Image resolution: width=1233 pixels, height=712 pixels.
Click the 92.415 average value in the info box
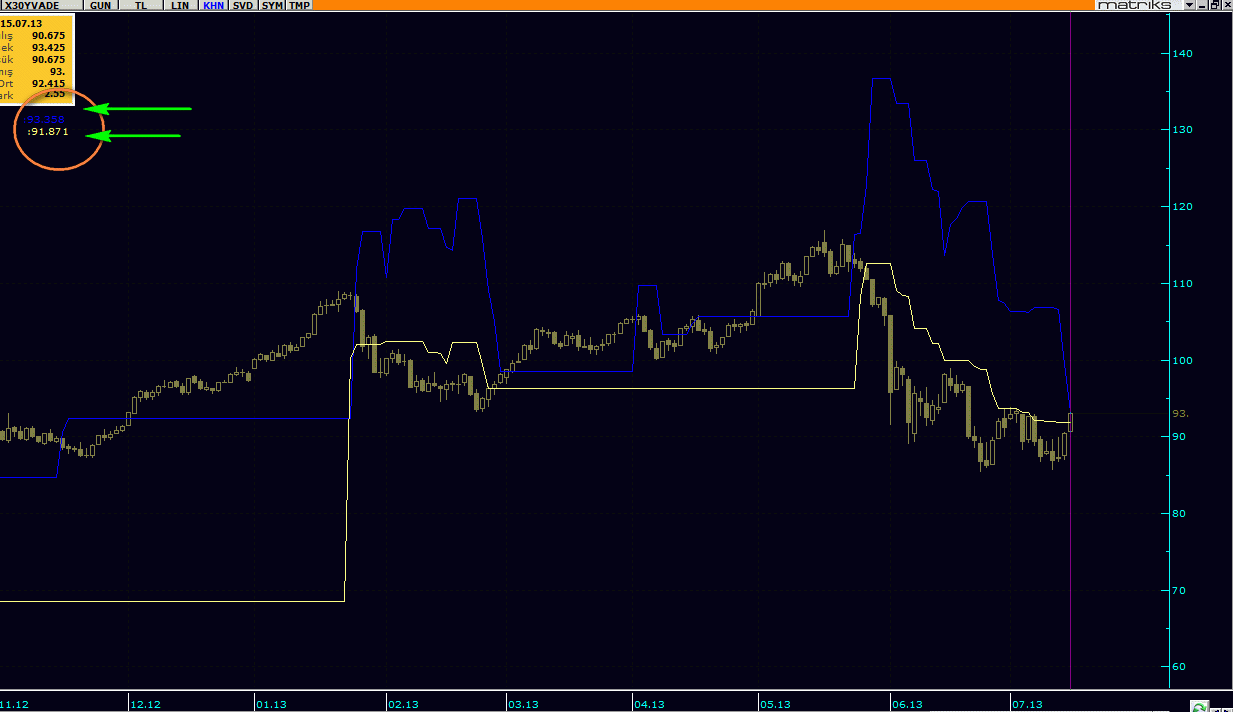coord(49,84)
